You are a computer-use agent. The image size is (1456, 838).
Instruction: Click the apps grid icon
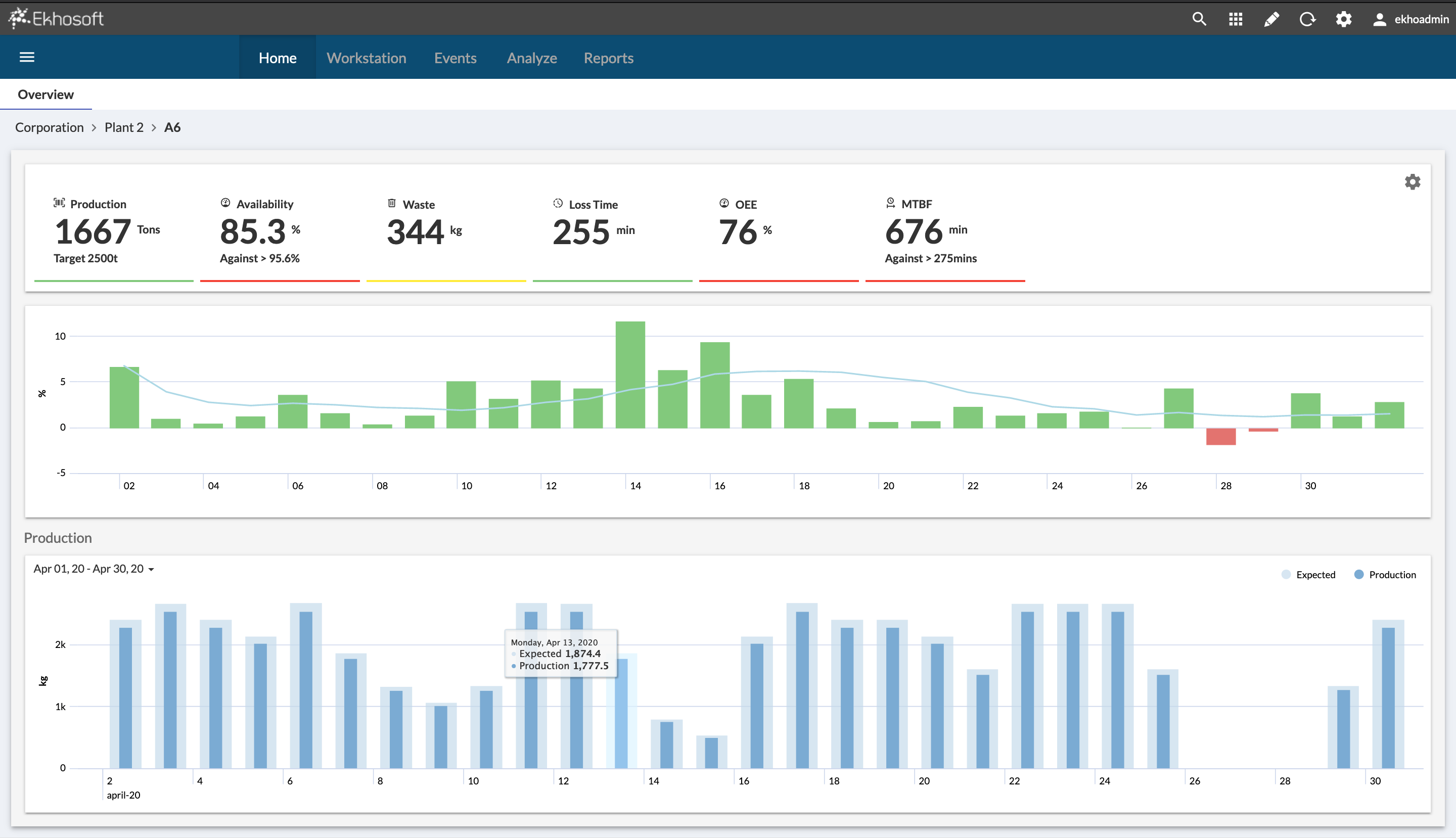pyautogui.click(x=1236, y=18)
